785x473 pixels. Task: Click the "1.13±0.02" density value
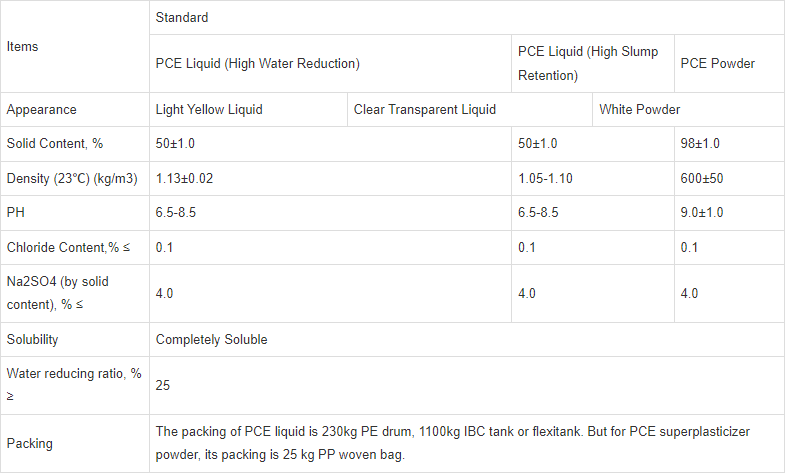(185, 179)
